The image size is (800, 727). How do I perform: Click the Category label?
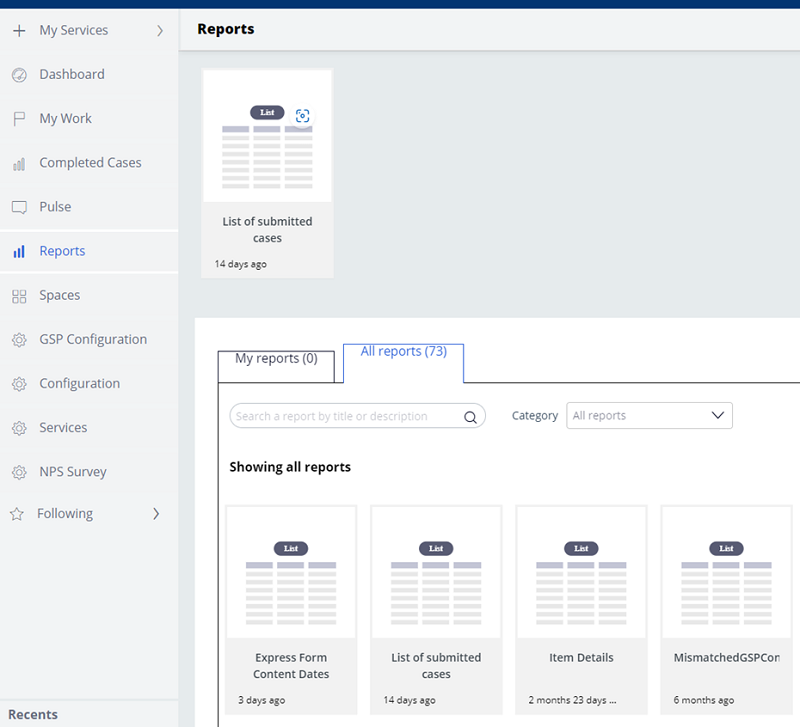point(535,416)
